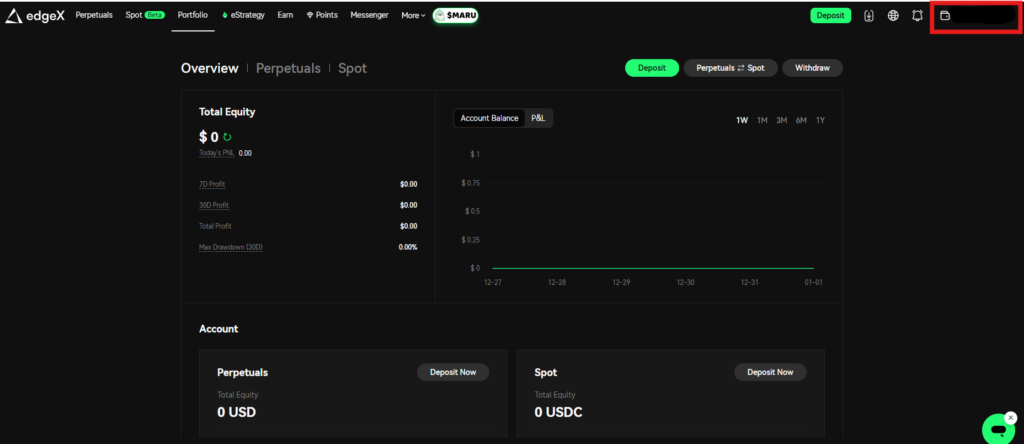Open the download app icon
The width and height of the screenshot is (1024, 444).
point(868,16)
